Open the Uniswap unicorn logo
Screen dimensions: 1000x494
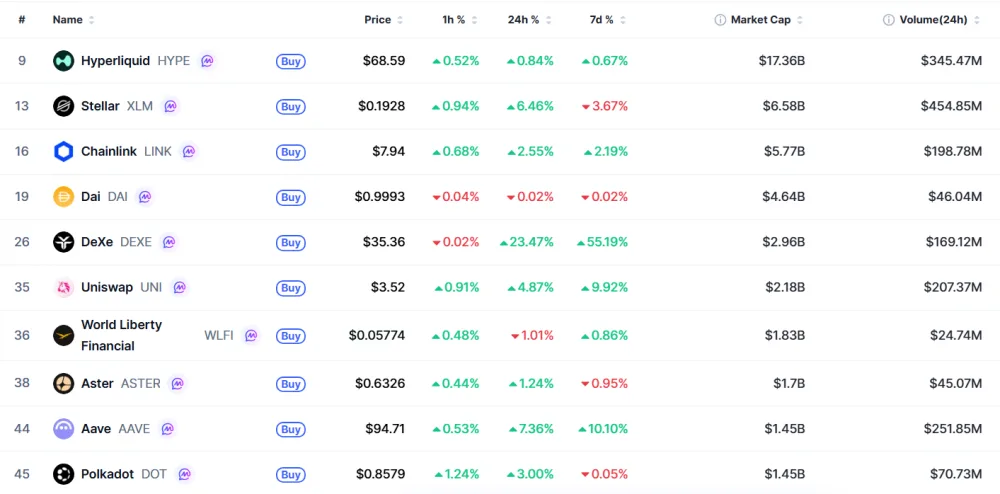point(64,287)
